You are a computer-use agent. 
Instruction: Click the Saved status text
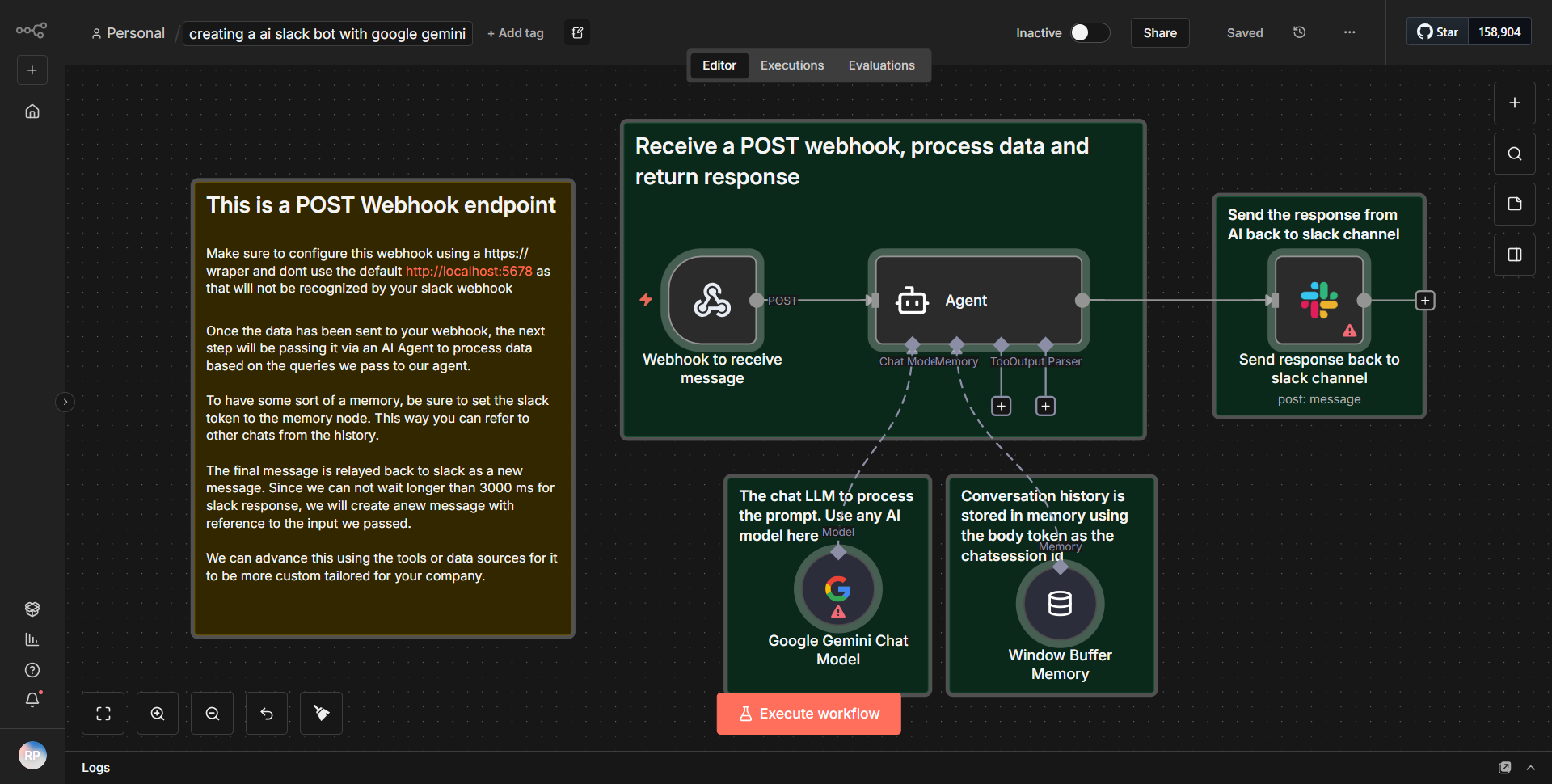tap(1245, 33)
